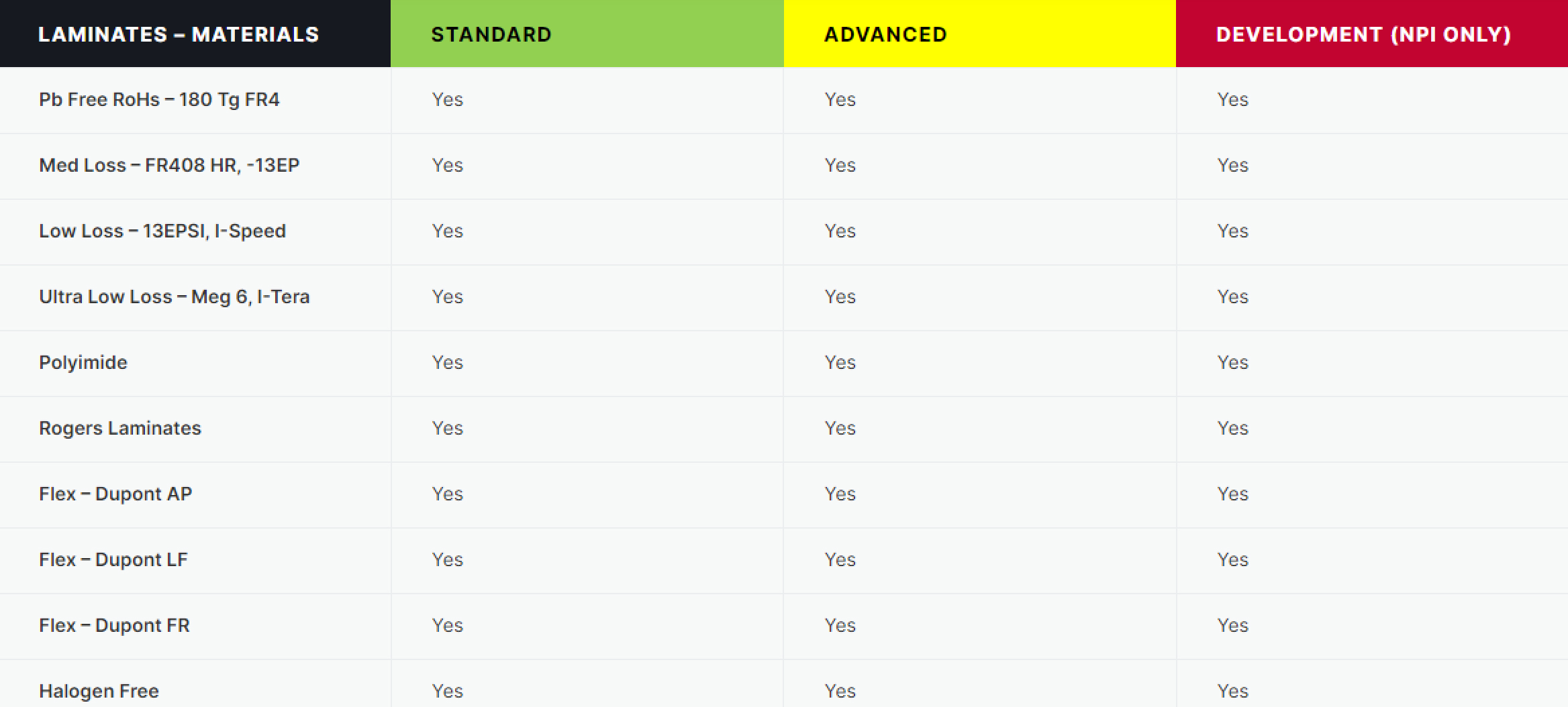This screenshot has width=1568, height=707.
Task: Click Advanced column Yes for Rogers Laminates
Action: (x=840, y=428)
